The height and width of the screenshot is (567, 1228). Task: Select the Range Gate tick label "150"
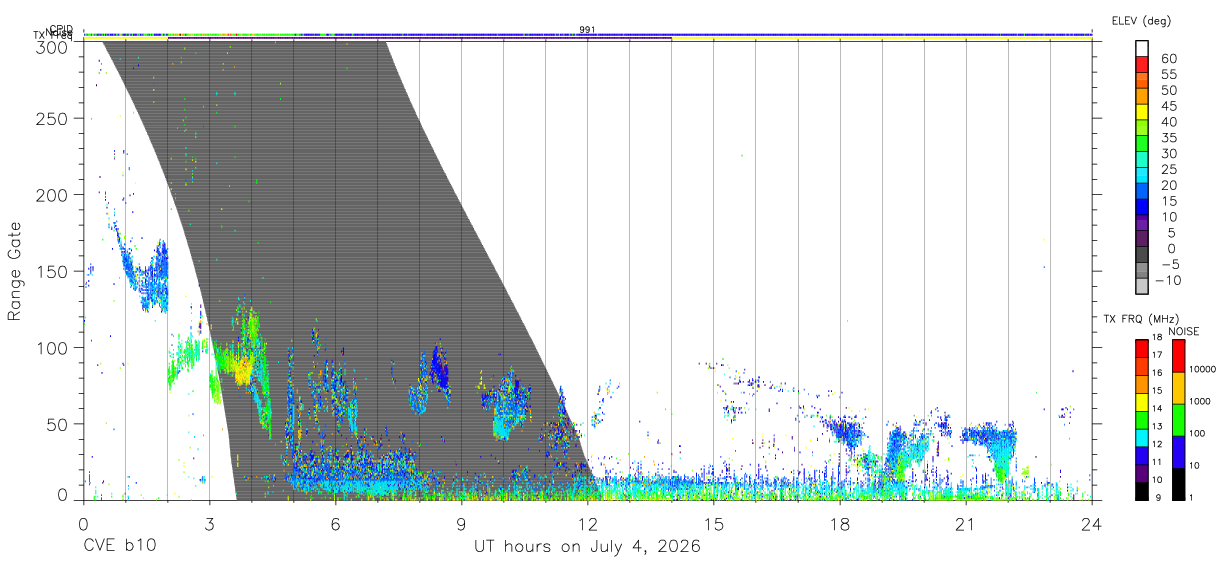(53, 271)
